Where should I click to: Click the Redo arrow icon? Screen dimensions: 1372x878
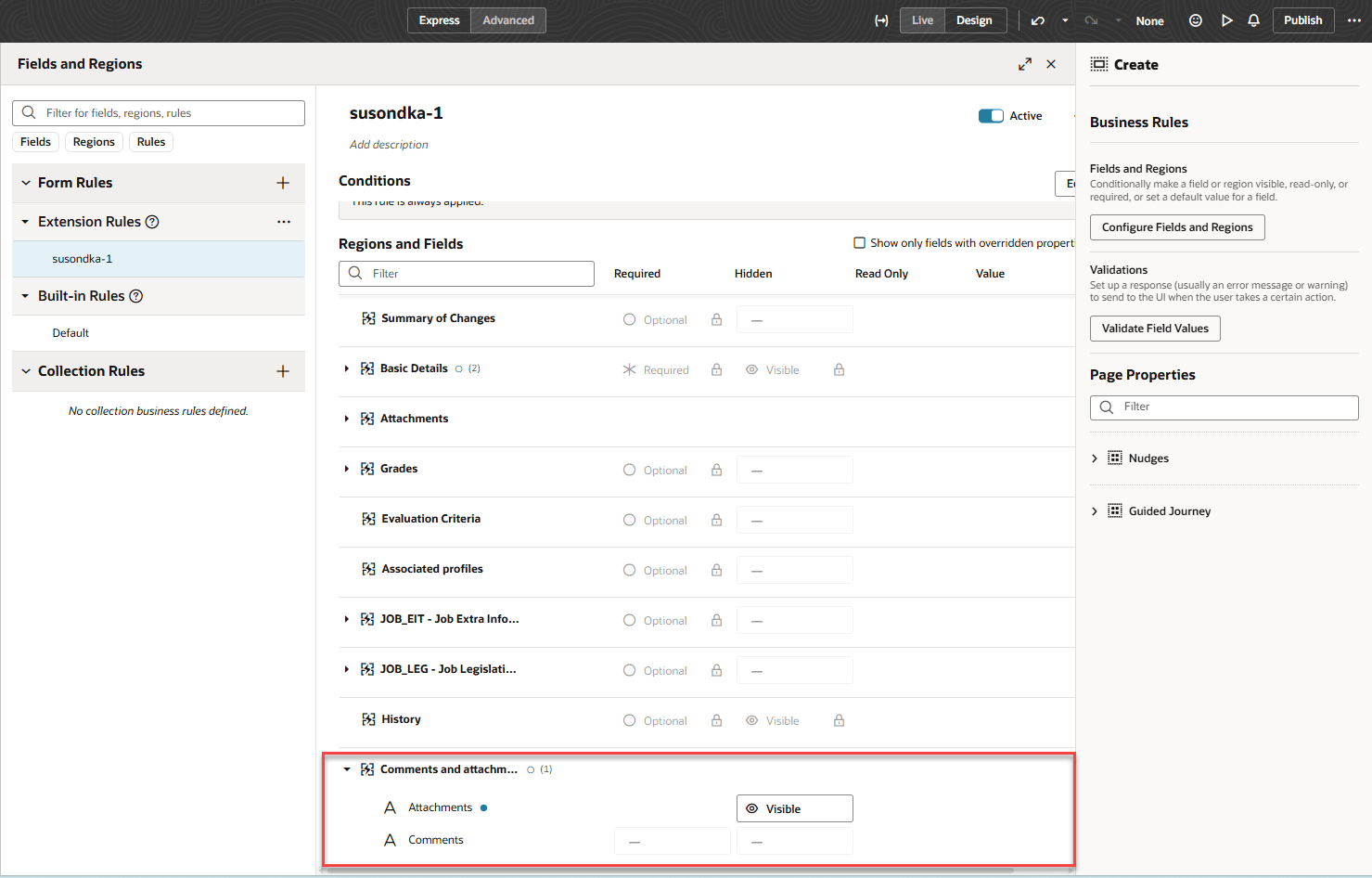click(x=1092, y=20)
